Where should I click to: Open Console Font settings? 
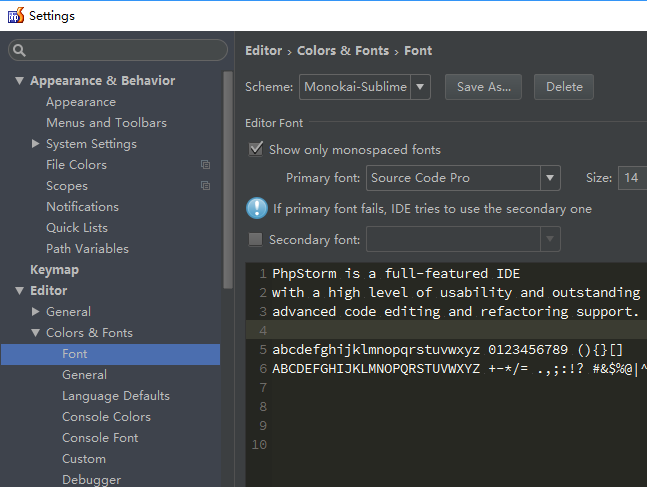click(100, 438)
